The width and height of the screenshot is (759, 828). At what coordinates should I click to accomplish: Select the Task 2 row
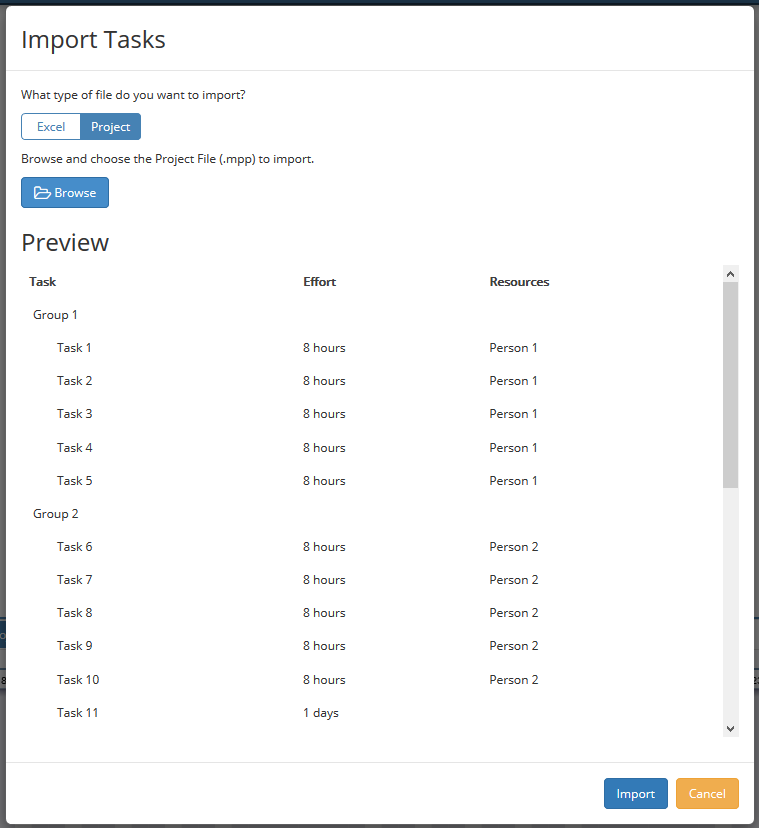coord(372,381)
